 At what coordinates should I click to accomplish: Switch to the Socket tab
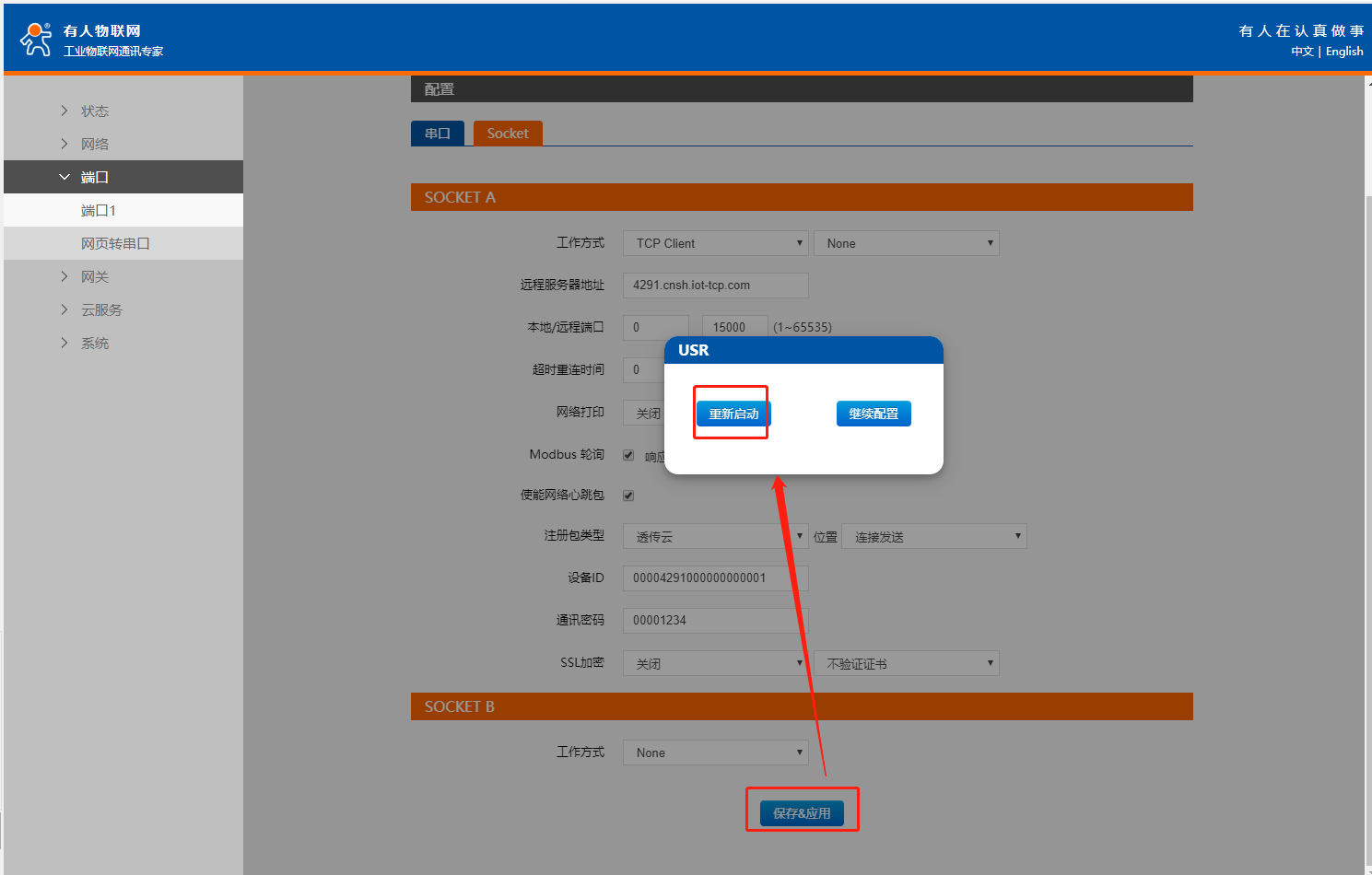coord(508,134)
